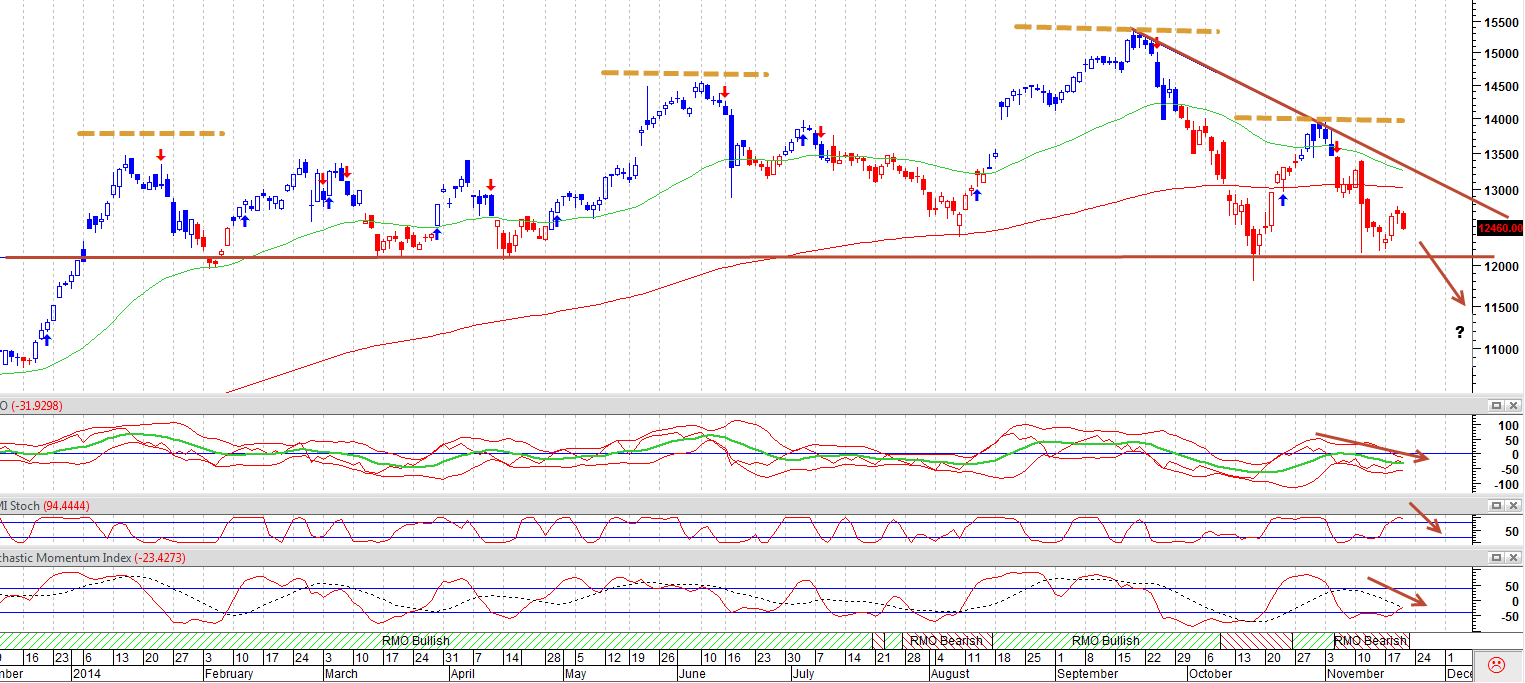This screenshot has width=1525, height=683.
Task: Select the question mark annotation
Action: (x=1460, y=332)
